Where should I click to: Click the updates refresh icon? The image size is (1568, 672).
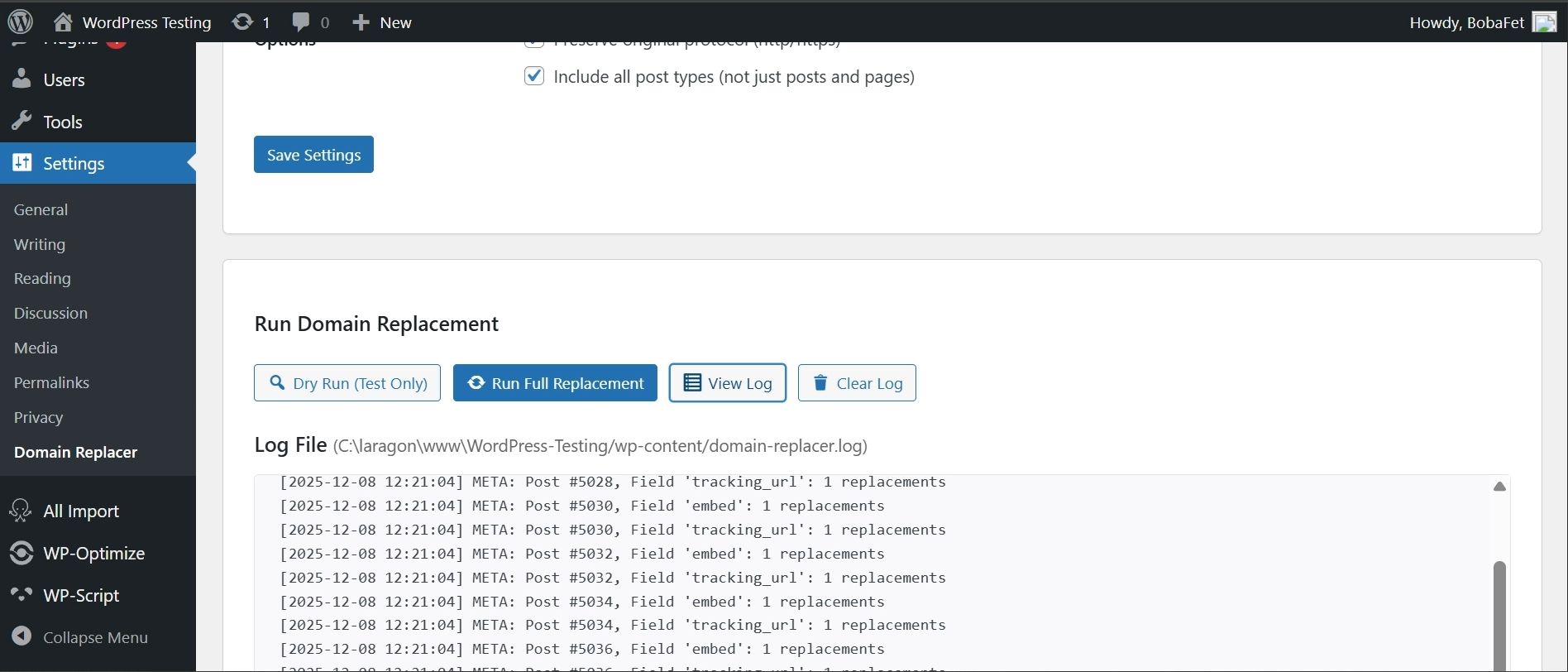[x=242, y=22]
